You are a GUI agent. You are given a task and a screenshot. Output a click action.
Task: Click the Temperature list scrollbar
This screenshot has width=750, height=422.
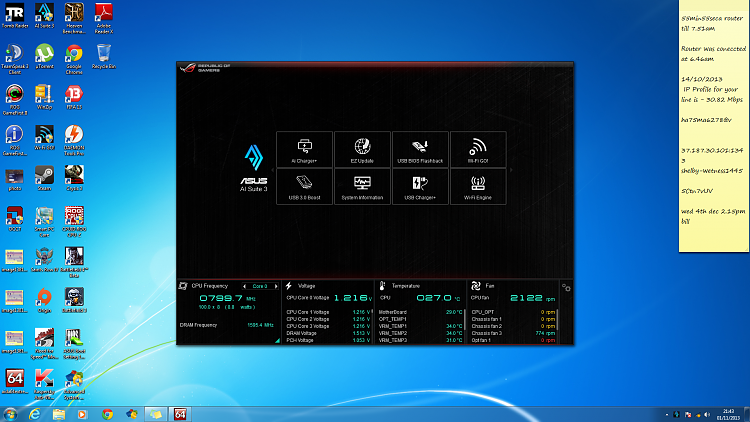[464, 320]
